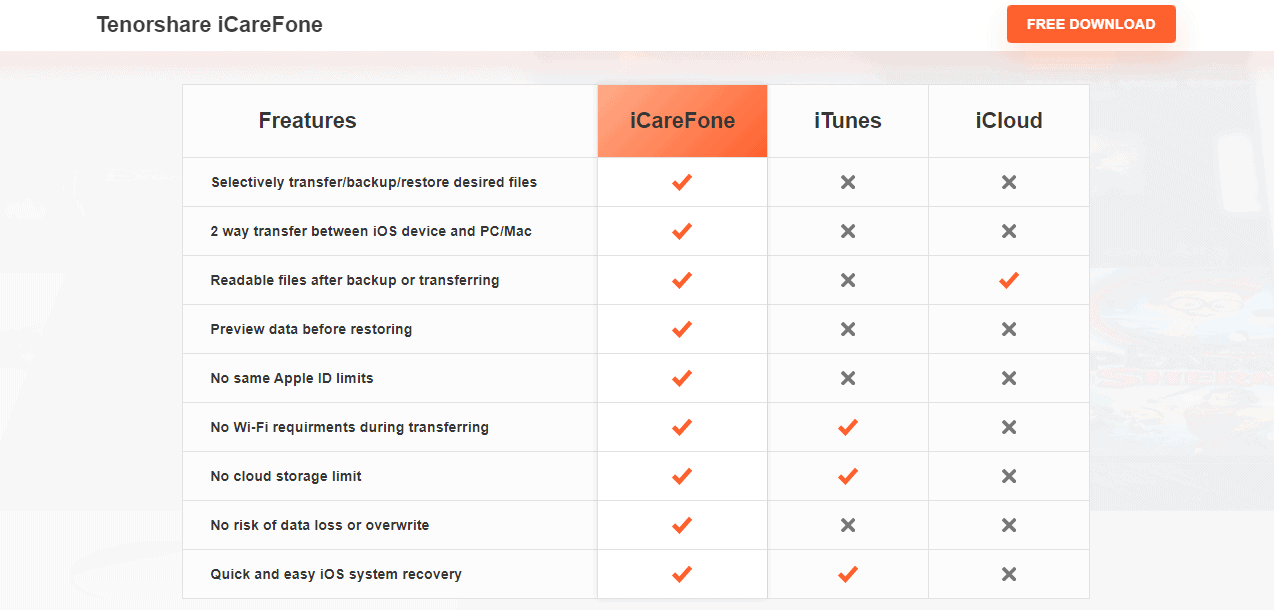Click iCareFone checkmark for selective transfer row
This screenshot has width=1274, height=610.
click(x=682, y=182)
